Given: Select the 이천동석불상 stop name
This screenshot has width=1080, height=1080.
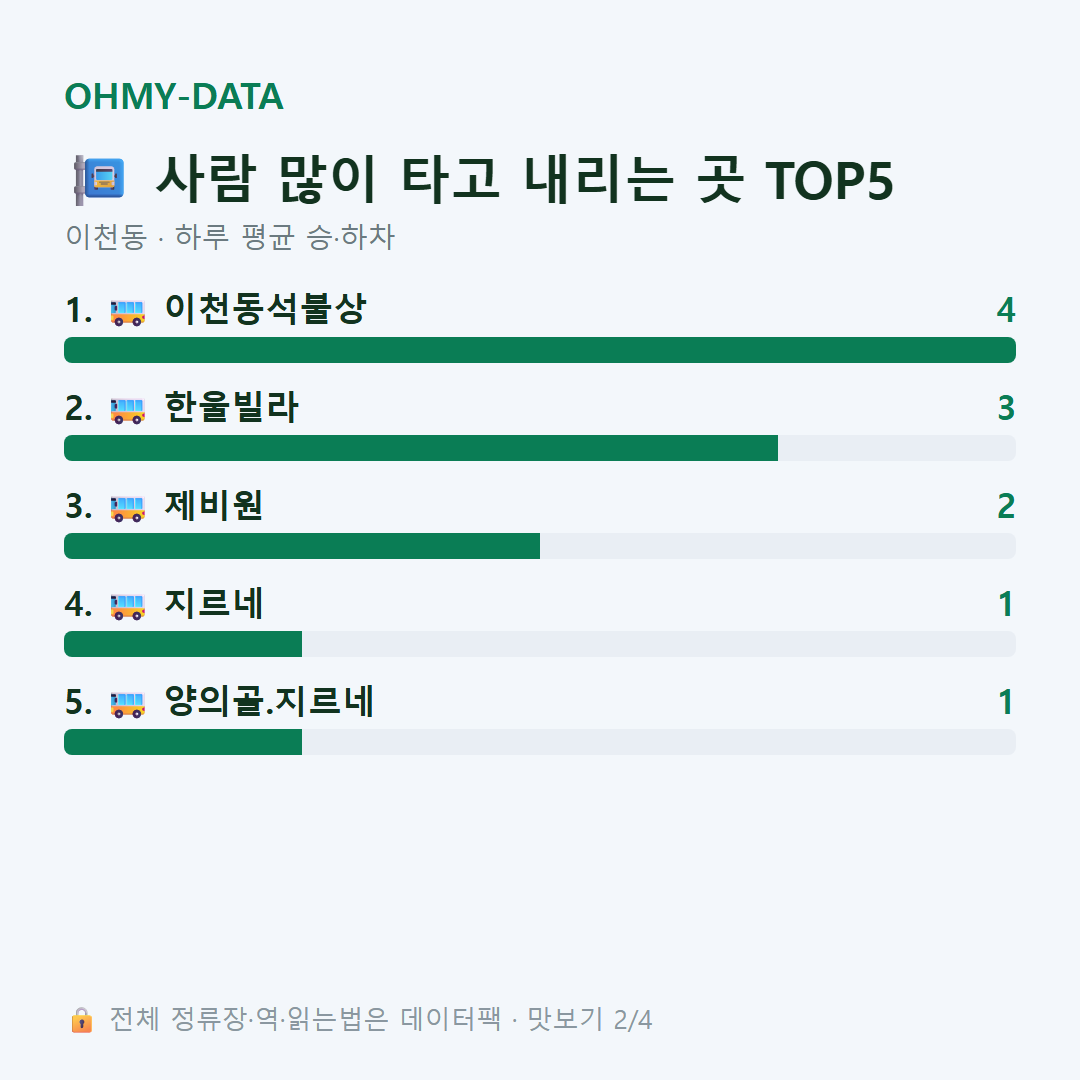Looking at the screenshot, I should [x=265, y=309].
